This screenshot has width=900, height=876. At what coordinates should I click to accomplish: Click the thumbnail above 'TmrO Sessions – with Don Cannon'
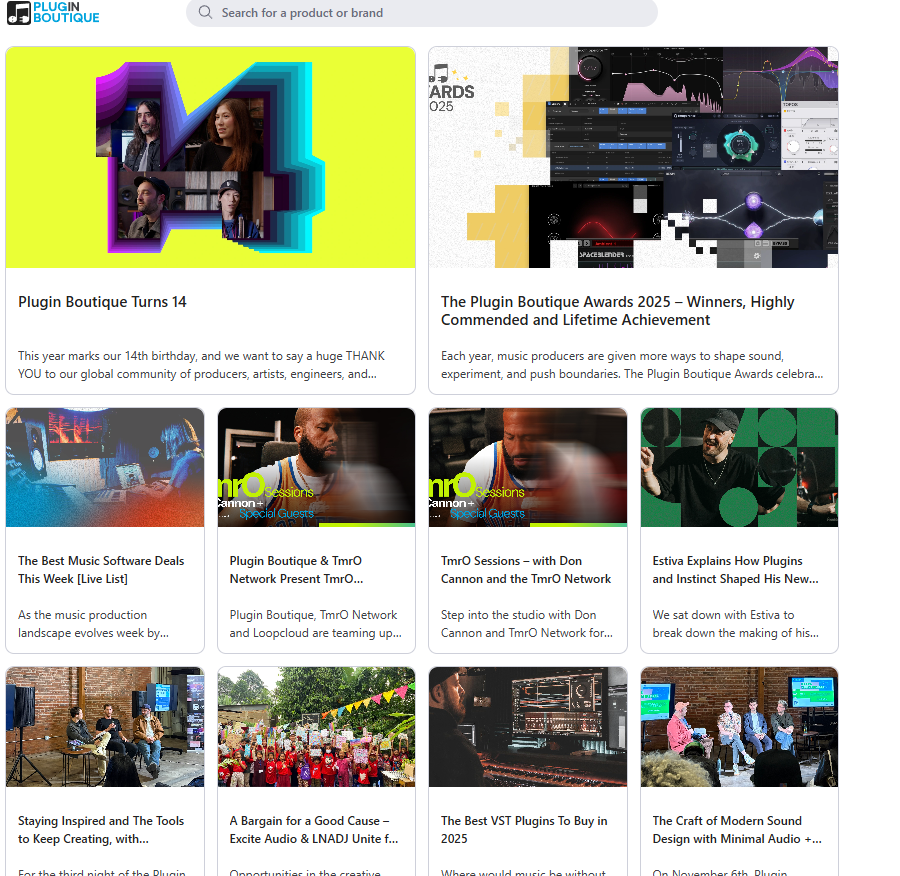pyautogui.click(x=528, y=467)
